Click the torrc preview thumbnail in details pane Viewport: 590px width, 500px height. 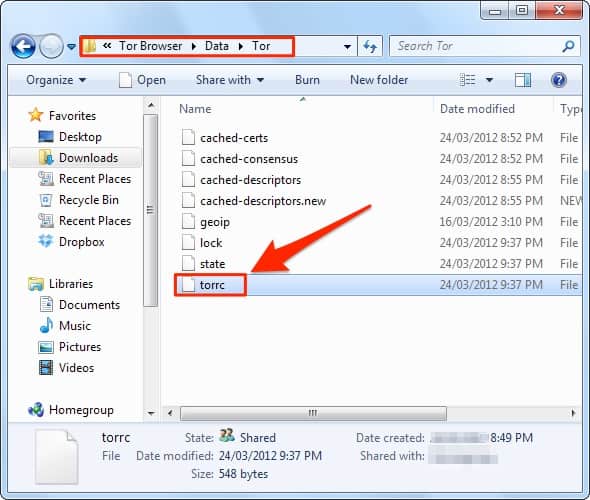coord(56,457)
